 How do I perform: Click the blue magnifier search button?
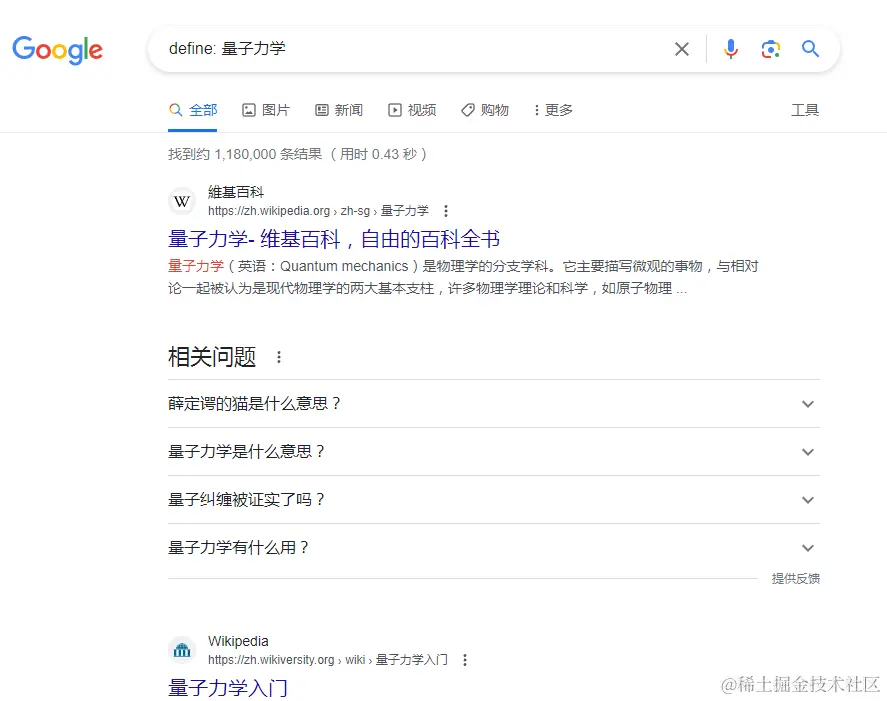[x=810, y=49]
